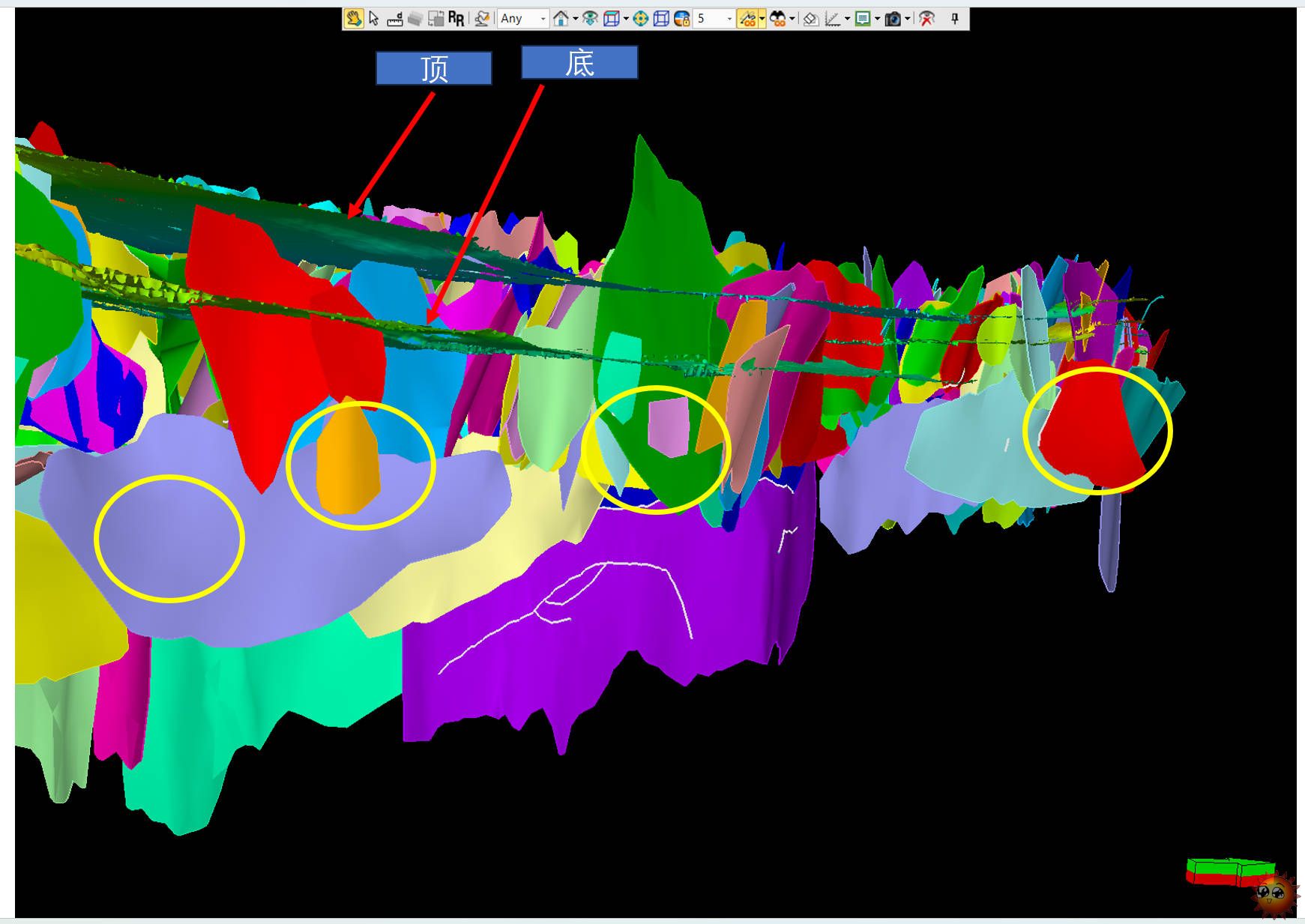Expand the axis display dropdown arrow
The image size is (1305, 924).
847,19
